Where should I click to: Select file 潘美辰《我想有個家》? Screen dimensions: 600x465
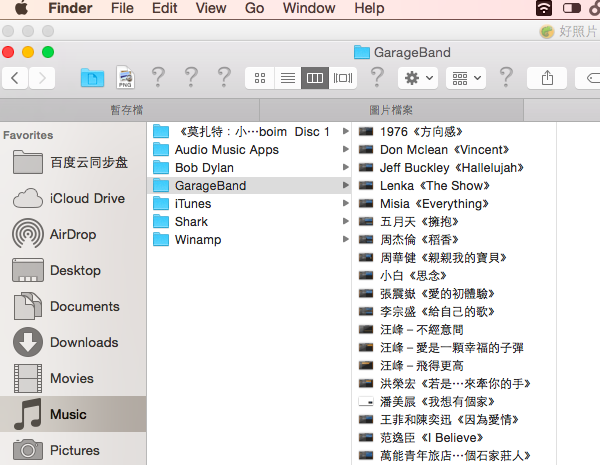tap(454, 401)
